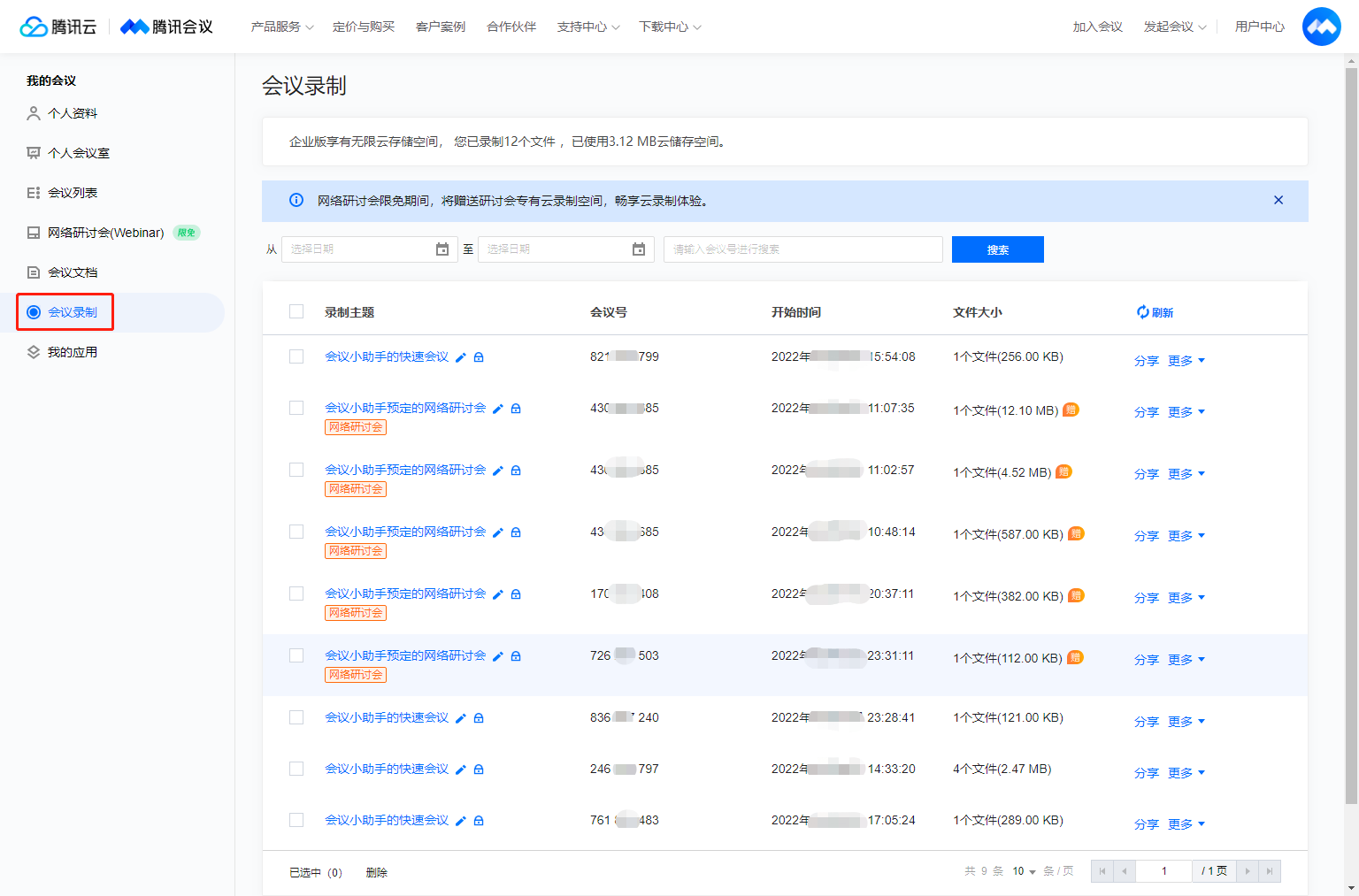Click lock icon in 23:31:11 row

tap(516, 656)
